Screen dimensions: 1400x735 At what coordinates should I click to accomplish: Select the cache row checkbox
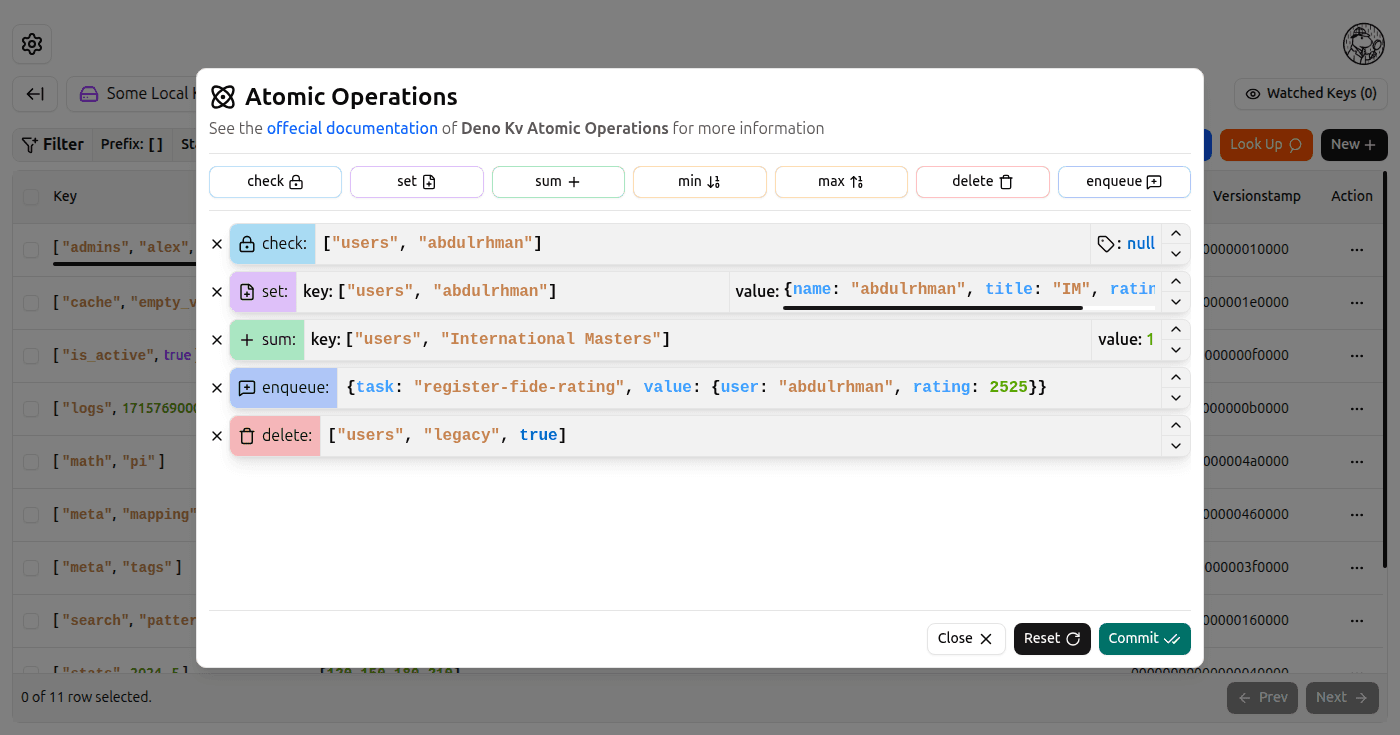point(31,302)
